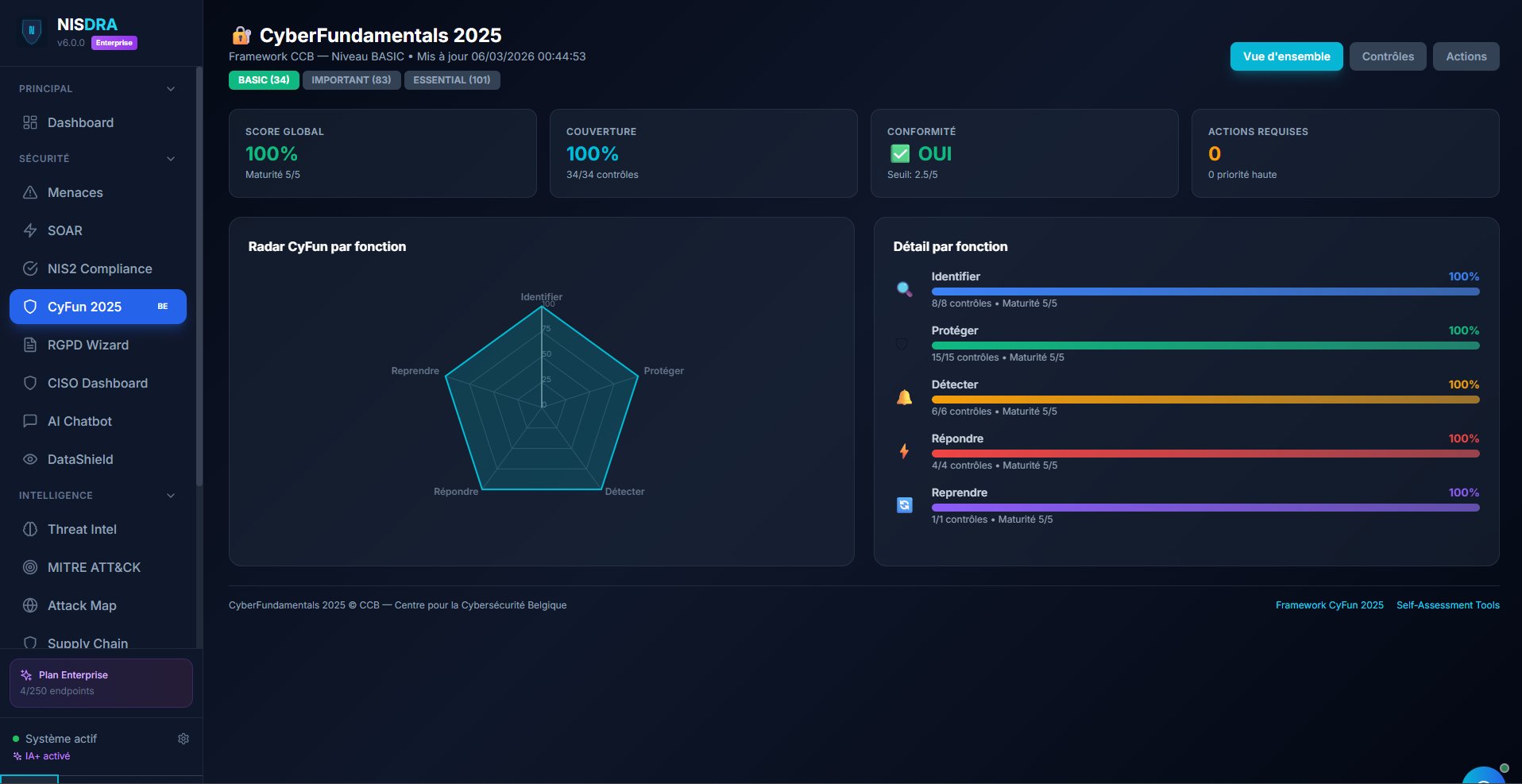Click the red Répondre progress bar
1522x784 pixels.
(x=1205, y=454)
